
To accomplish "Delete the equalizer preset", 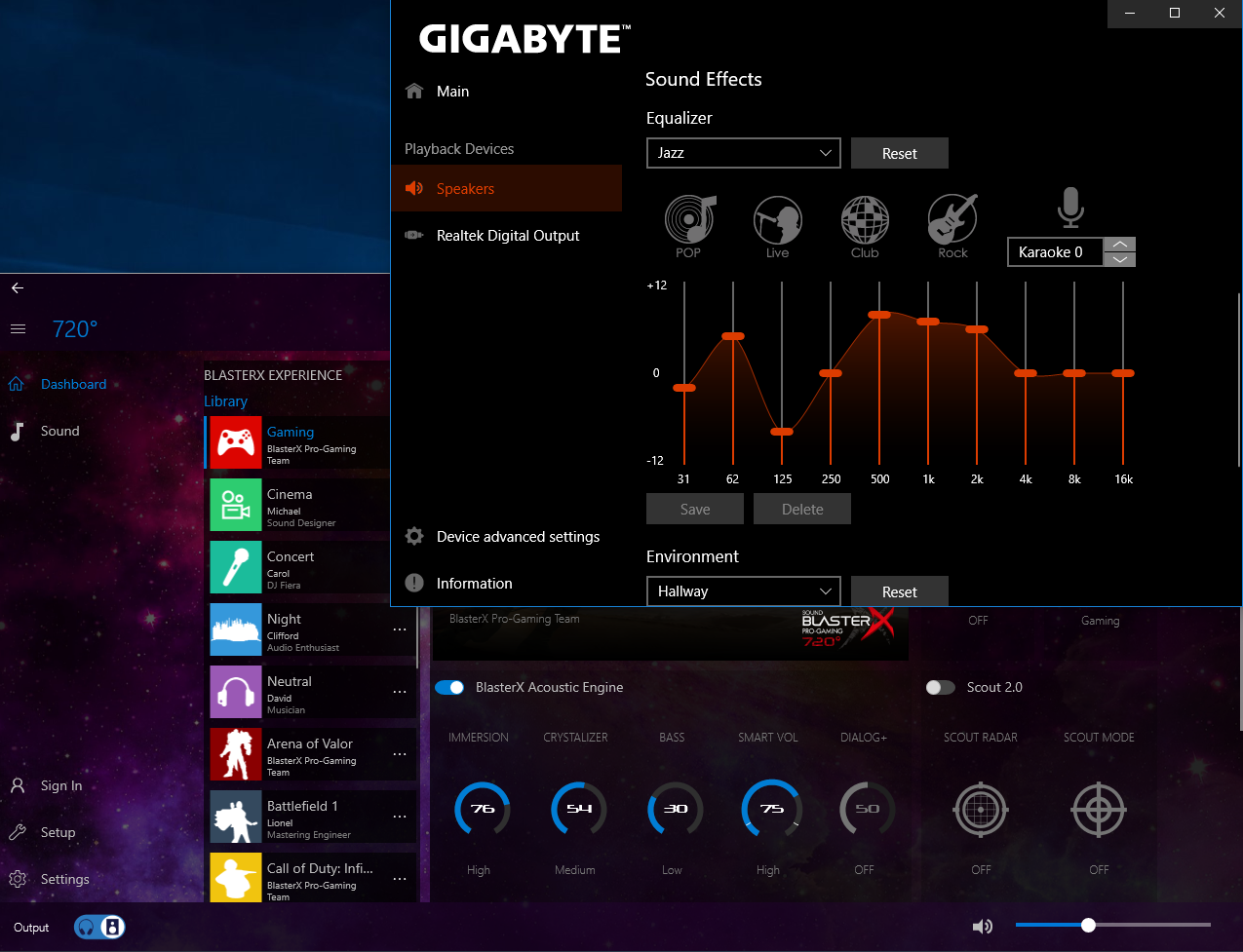I will [x=802, y=509].
